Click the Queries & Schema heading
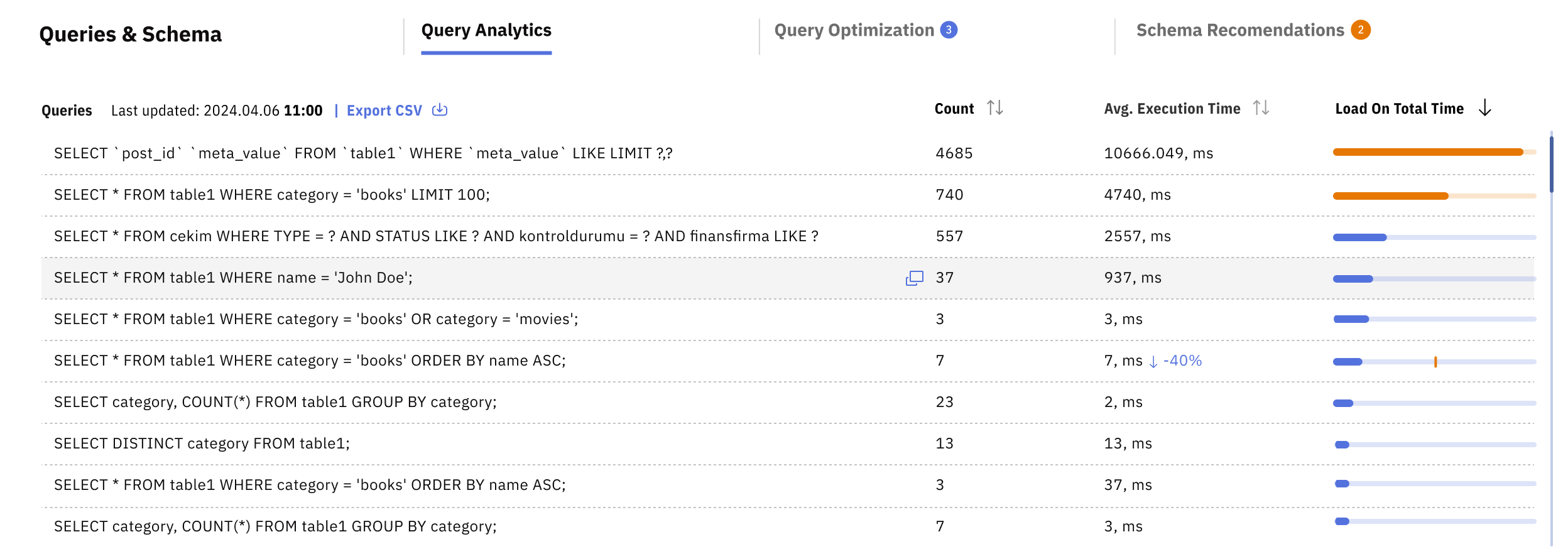1568x554 pixels. point(130,34)
